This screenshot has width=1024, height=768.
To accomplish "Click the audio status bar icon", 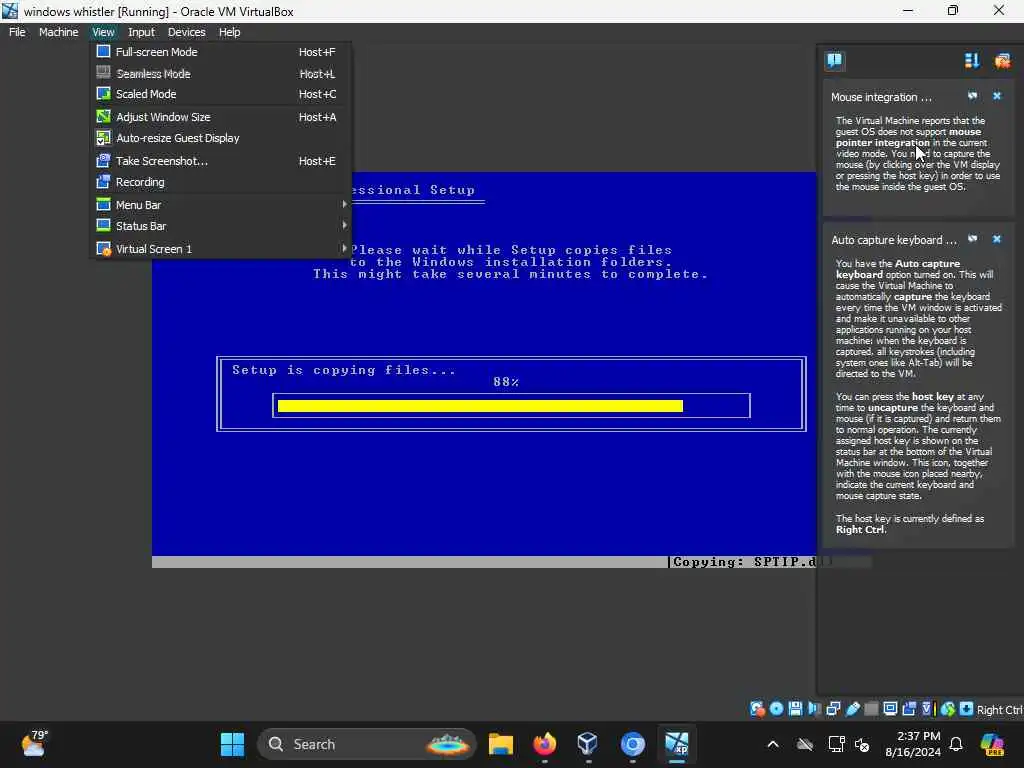I will pyautogui.click(x=814, y=709).
